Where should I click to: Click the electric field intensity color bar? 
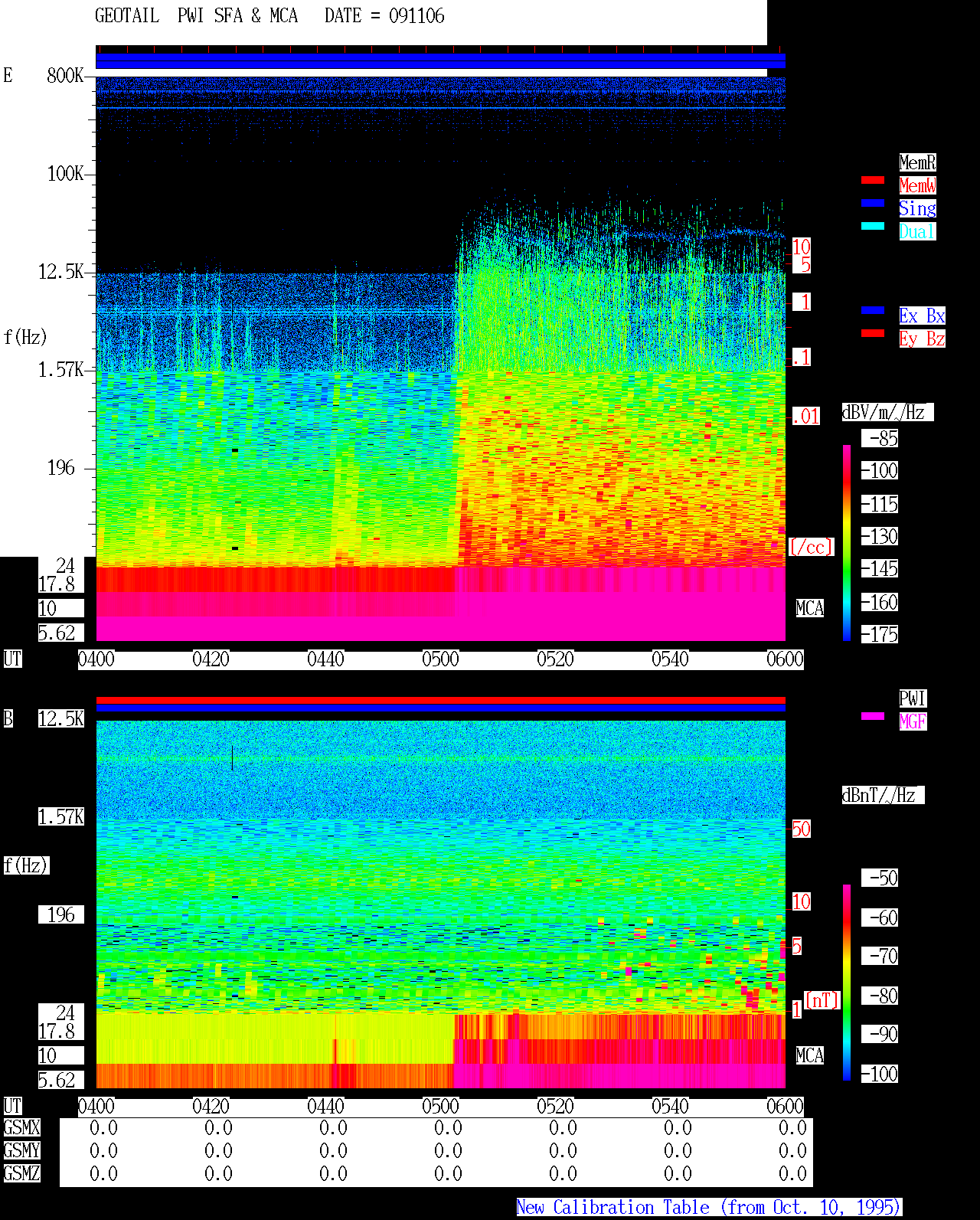(847, 542)
